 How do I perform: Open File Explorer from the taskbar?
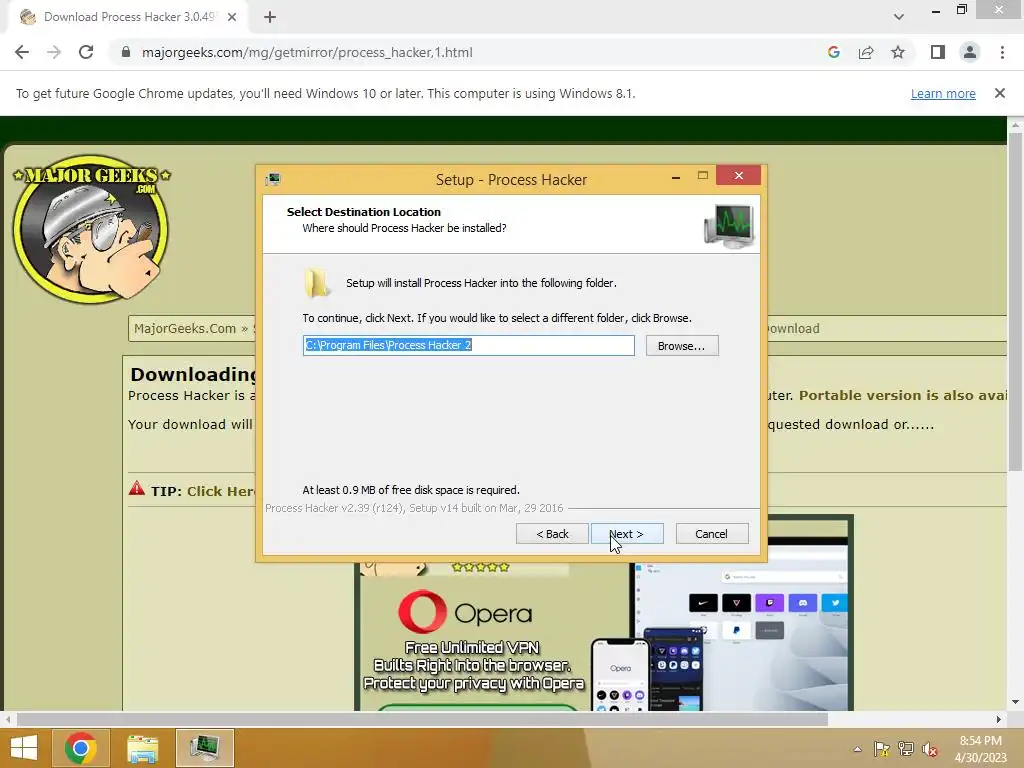(x=142, y=748)
